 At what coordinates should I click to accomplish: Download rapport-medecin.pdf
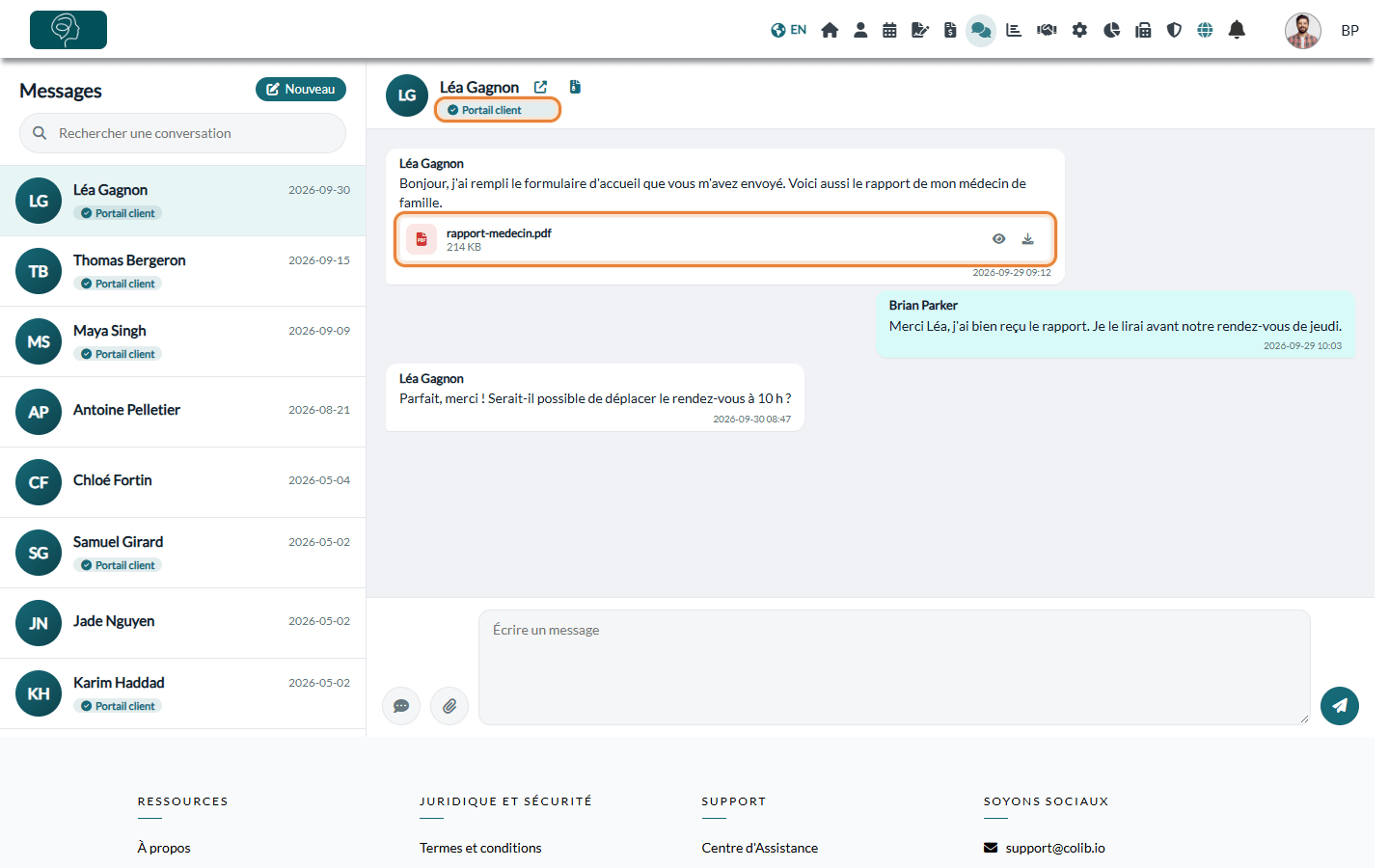pyautogui.click(x=1028, y=238)
